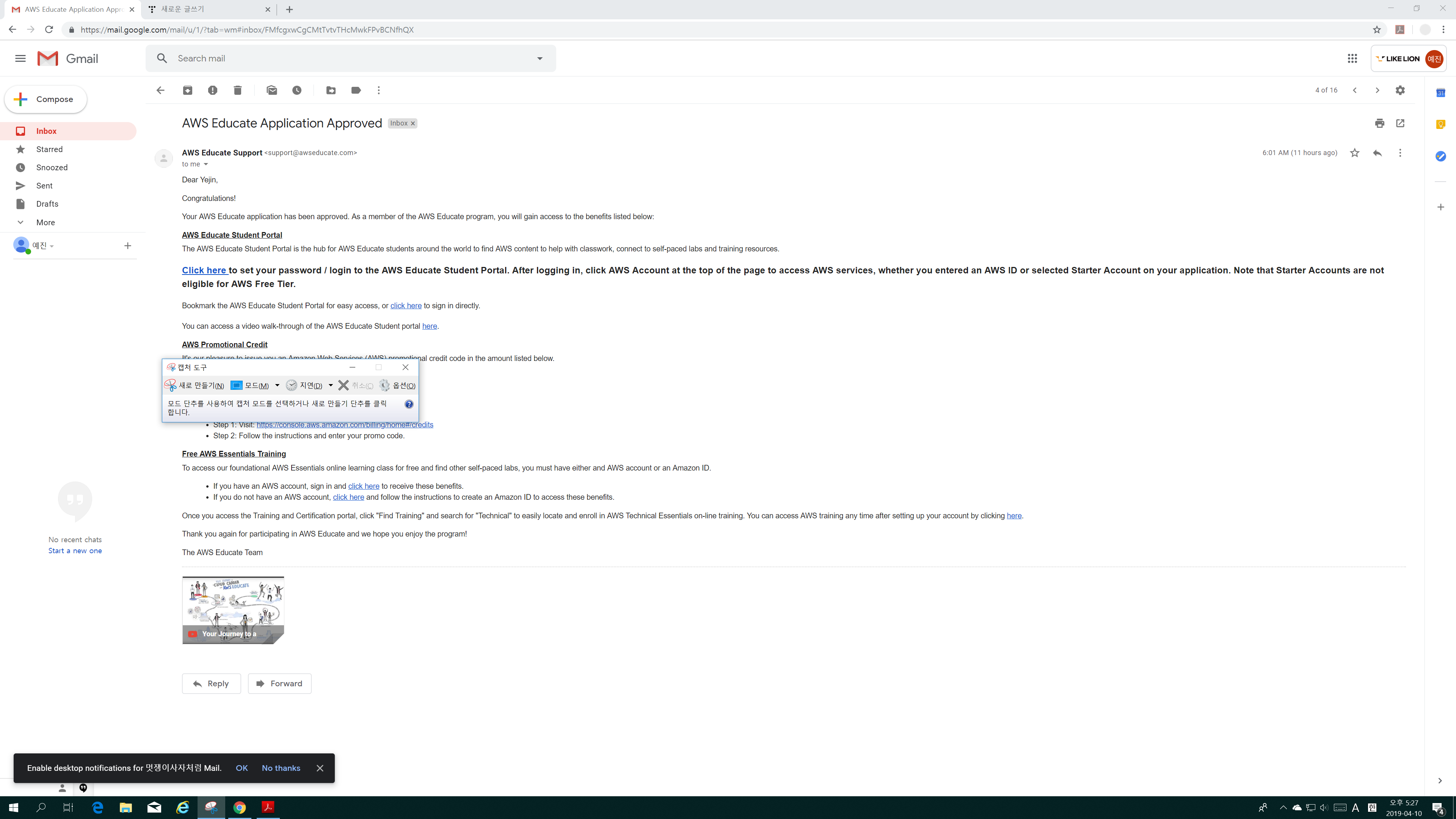This screenshot has height=819, width=1456.
Task: Click the Move to folder icon
Action: click(331, 91)
